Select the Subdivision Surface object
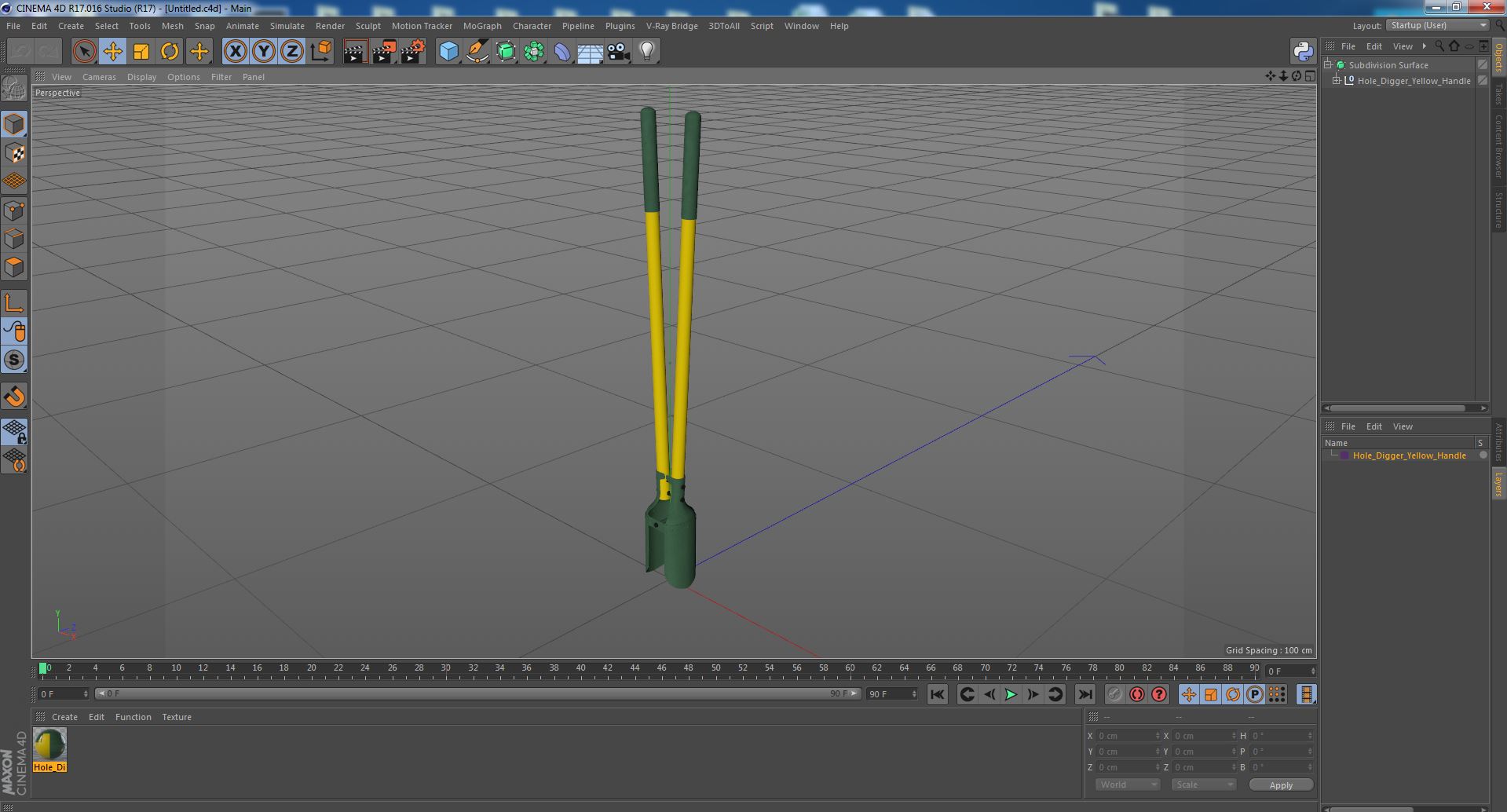Viewport: 1507px width, 812px height. pyautogui.click(x=1388, y=65)
